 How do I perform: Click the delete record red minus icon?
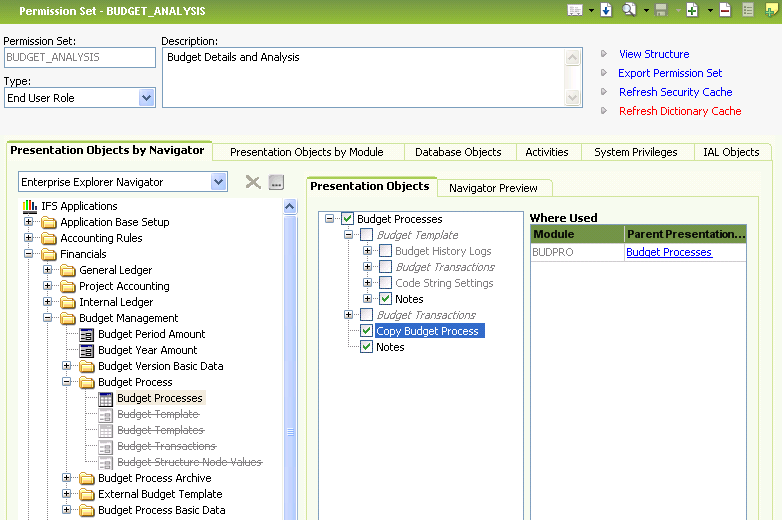pyautogui.click(x=725, y=10)
